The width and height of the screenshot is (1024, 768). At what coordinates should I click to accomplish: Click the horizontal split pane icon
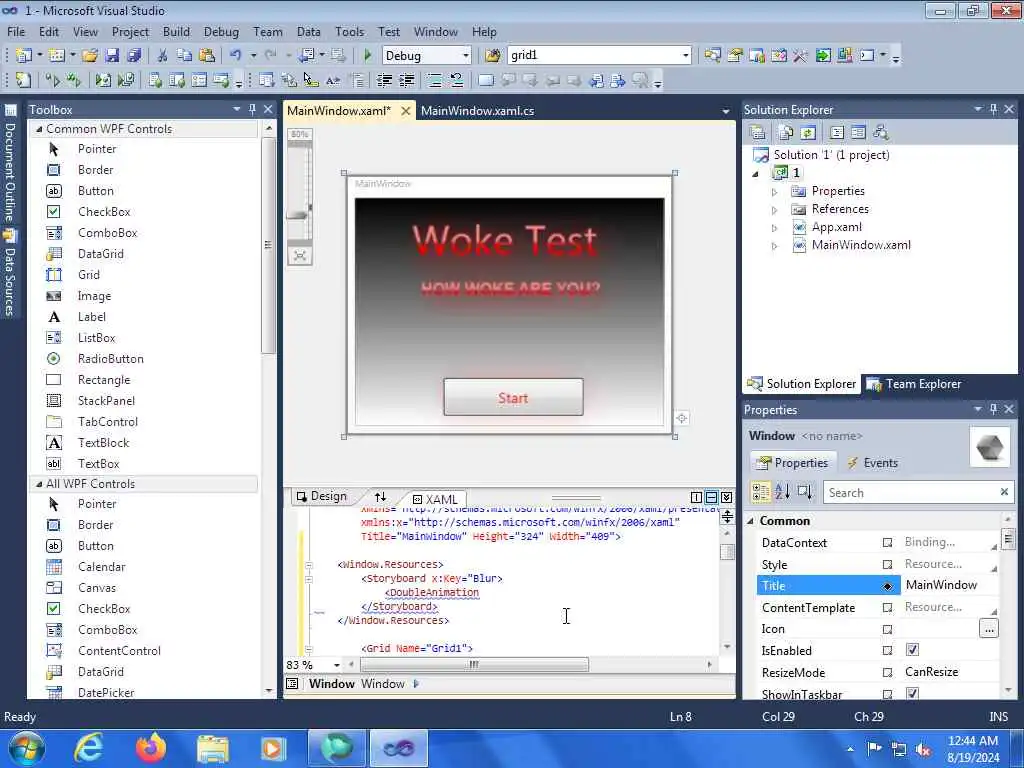click(711, 498)
